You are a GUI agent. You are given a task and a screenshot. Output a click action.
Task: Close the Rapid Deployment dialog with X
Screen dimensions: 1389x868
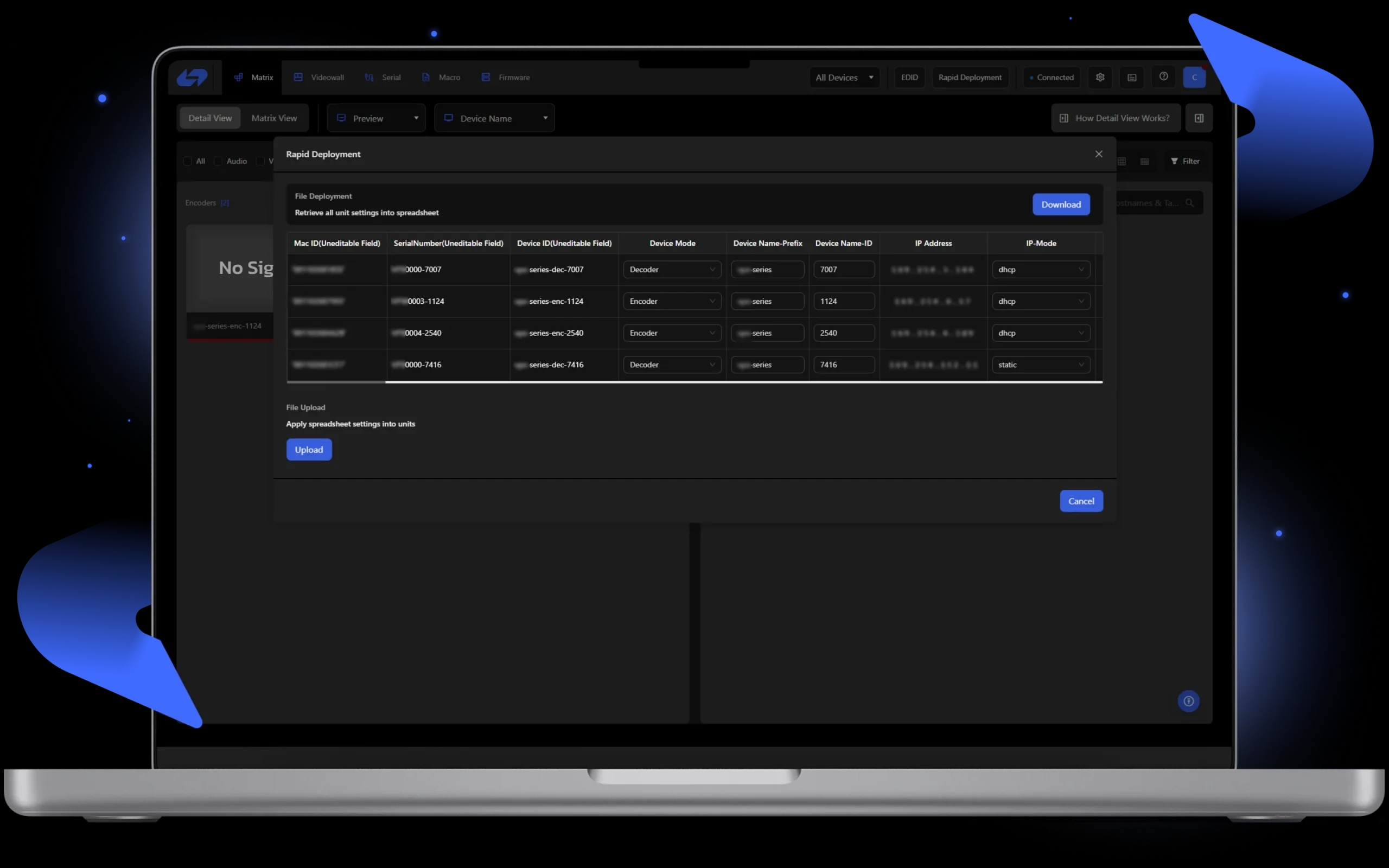tap(1098, 154)
